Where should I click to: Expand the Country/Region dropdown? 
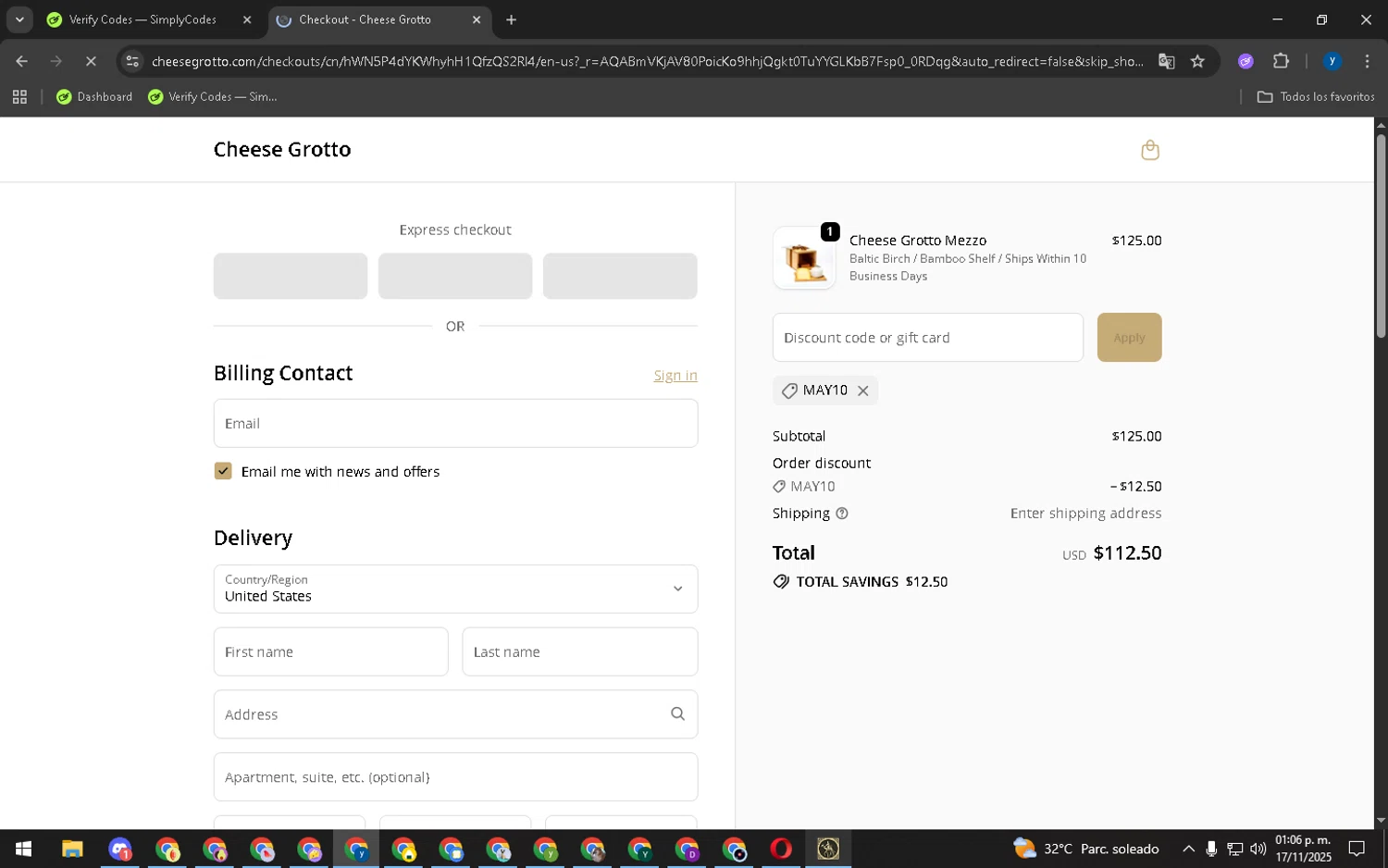(455, 589)
